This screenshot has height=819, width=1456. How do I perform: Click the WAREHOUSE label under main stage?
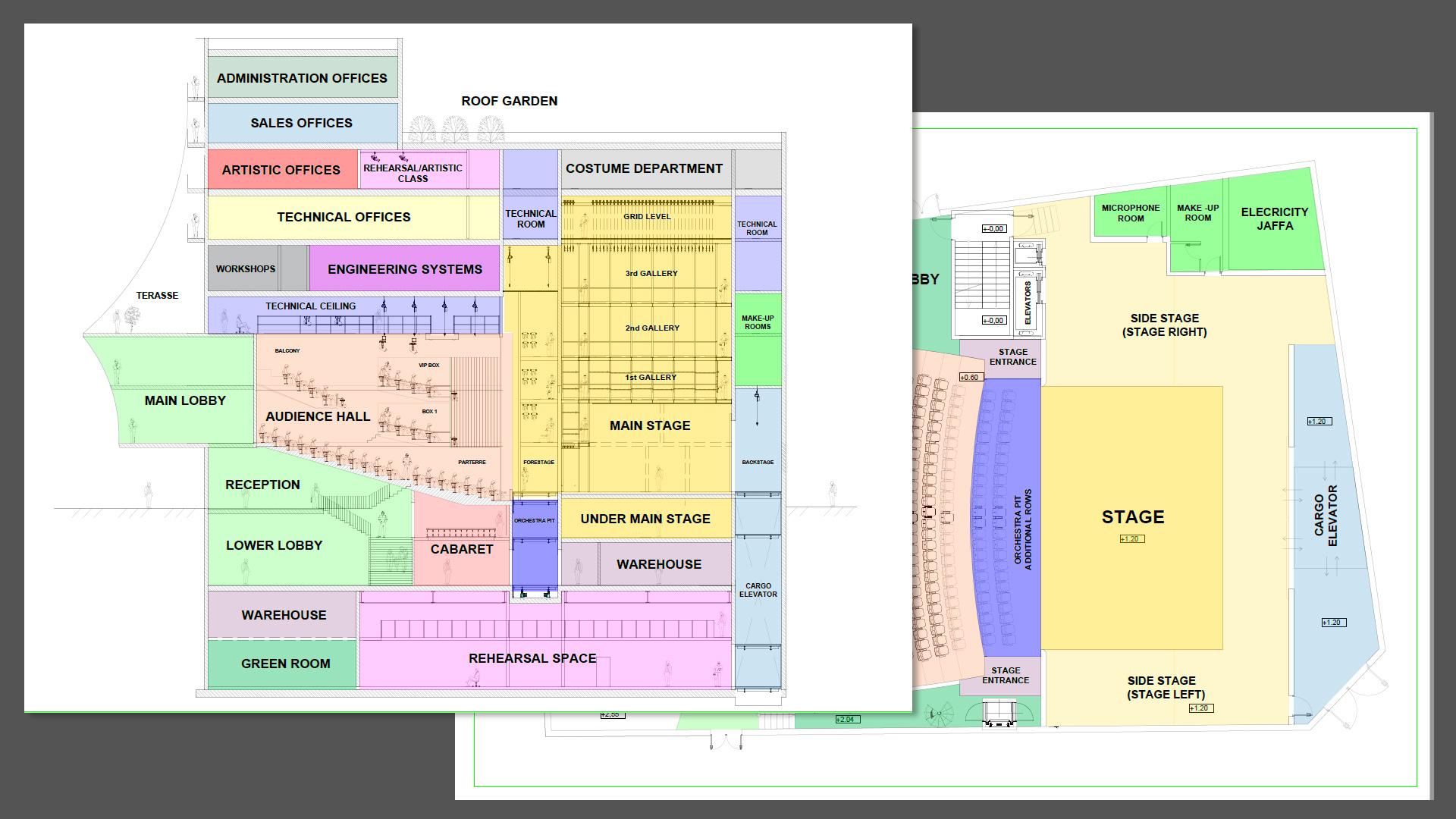659,564
